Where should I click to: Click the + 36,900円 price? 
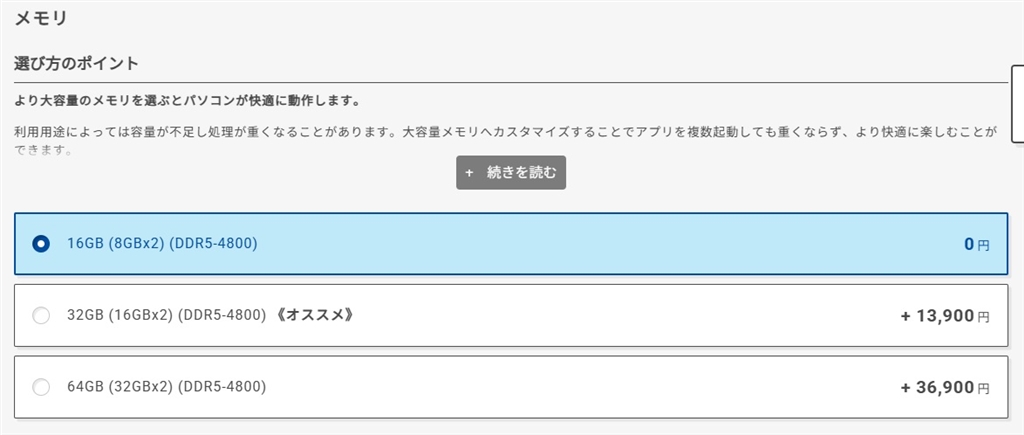(944, 387)
